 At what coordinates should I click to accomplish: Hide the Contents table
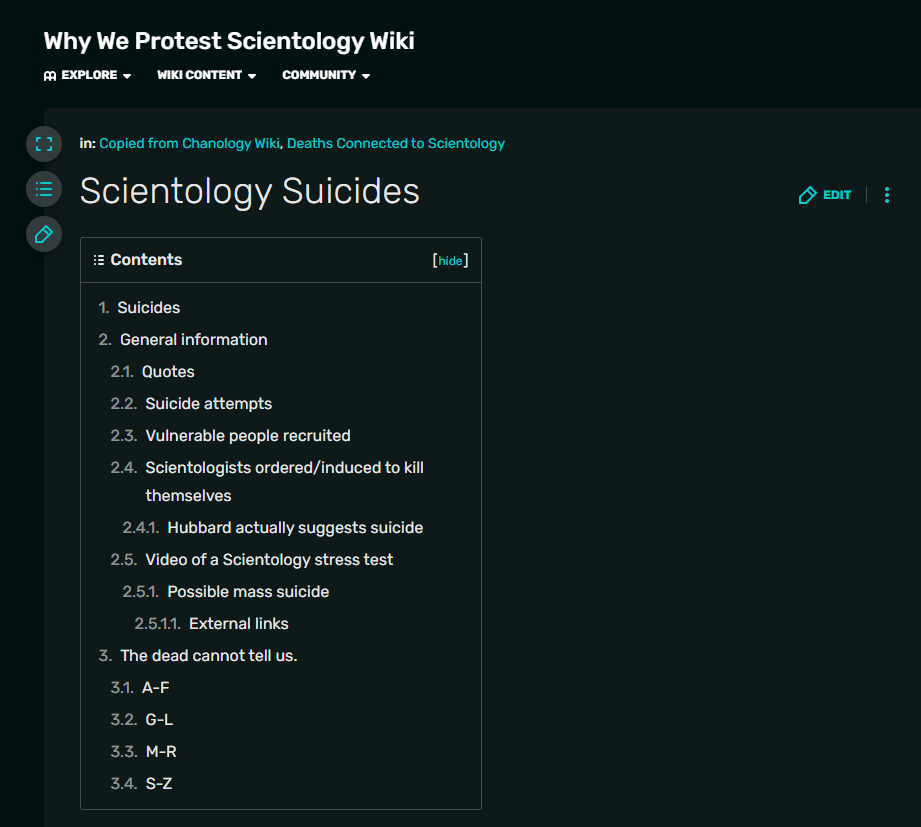[450, 261]
